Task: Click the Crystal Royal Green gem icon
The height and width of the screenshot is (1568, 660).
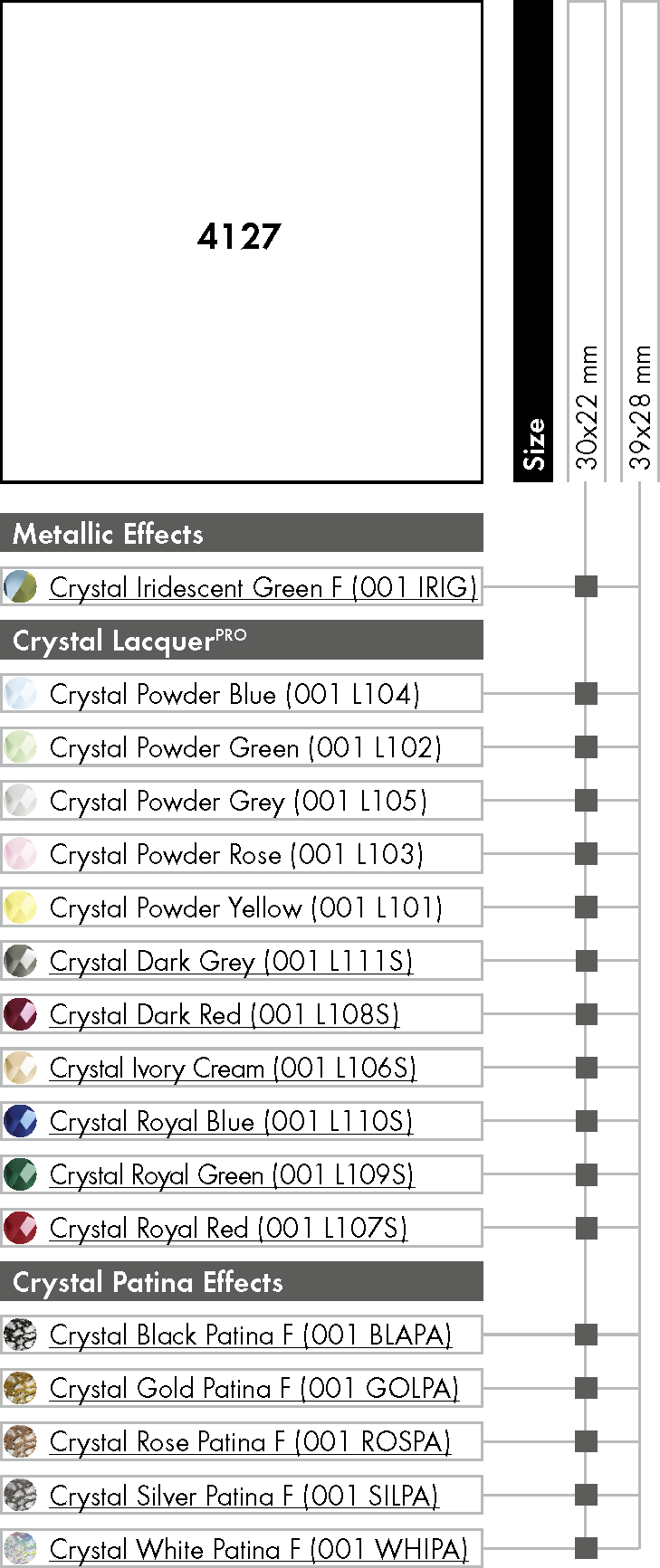Action: tap(20, 1174)
